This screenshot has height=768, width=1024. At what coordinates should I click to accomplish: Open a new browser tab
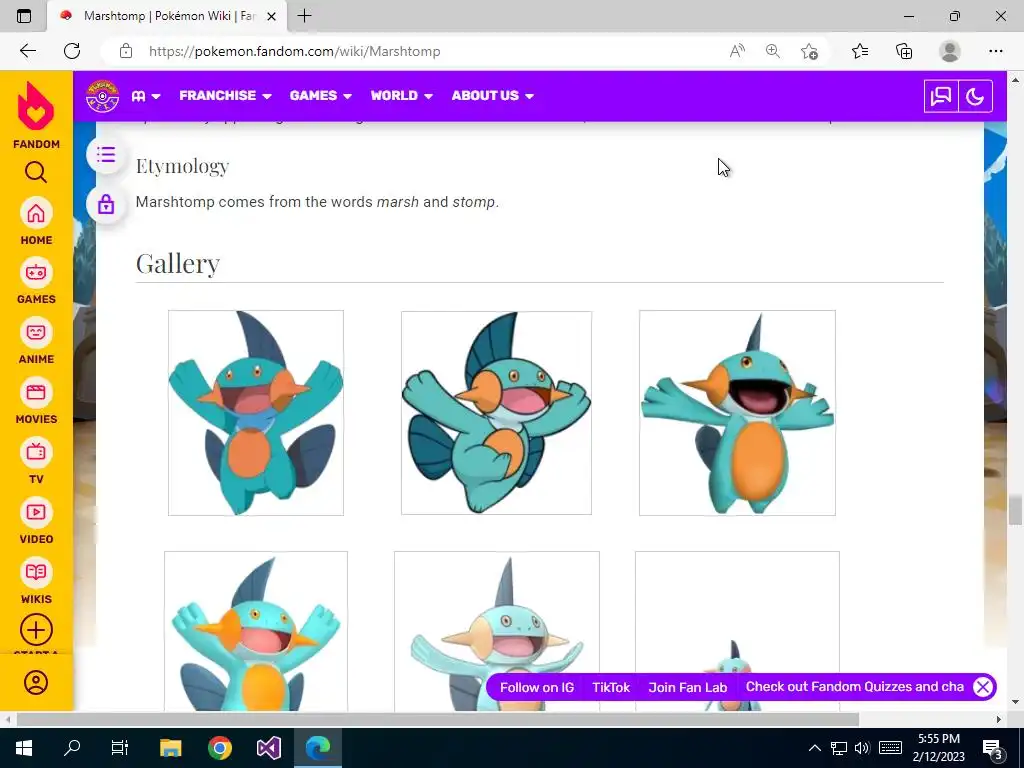304,16
